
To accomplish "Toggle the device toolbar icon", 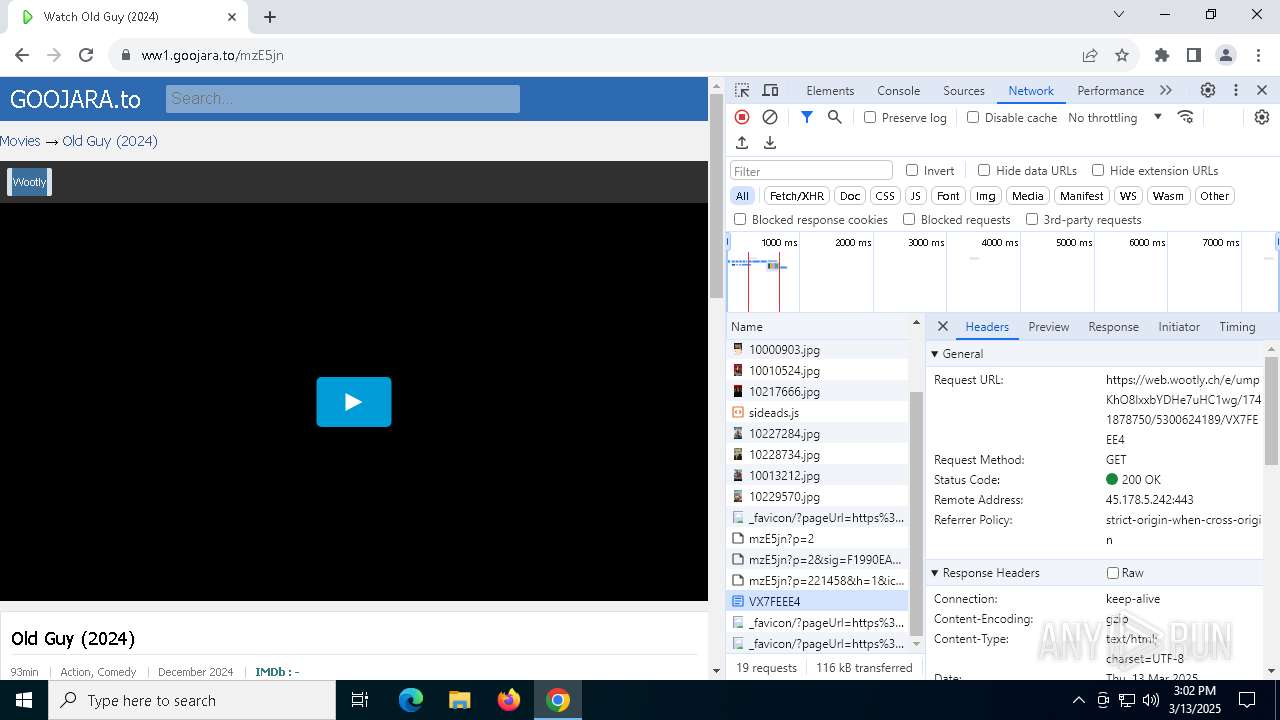I will [x=770, y=90].
